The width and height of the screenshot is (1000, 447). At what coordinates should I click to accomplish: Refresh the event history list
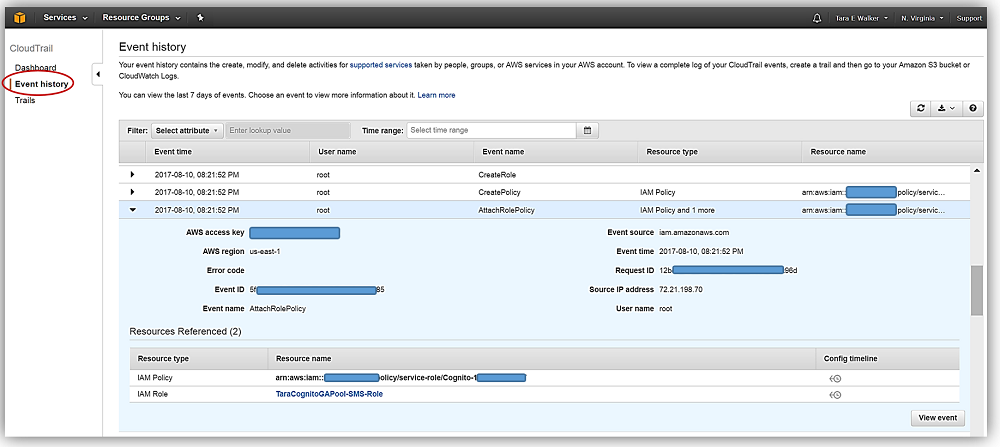click(921, 108)
